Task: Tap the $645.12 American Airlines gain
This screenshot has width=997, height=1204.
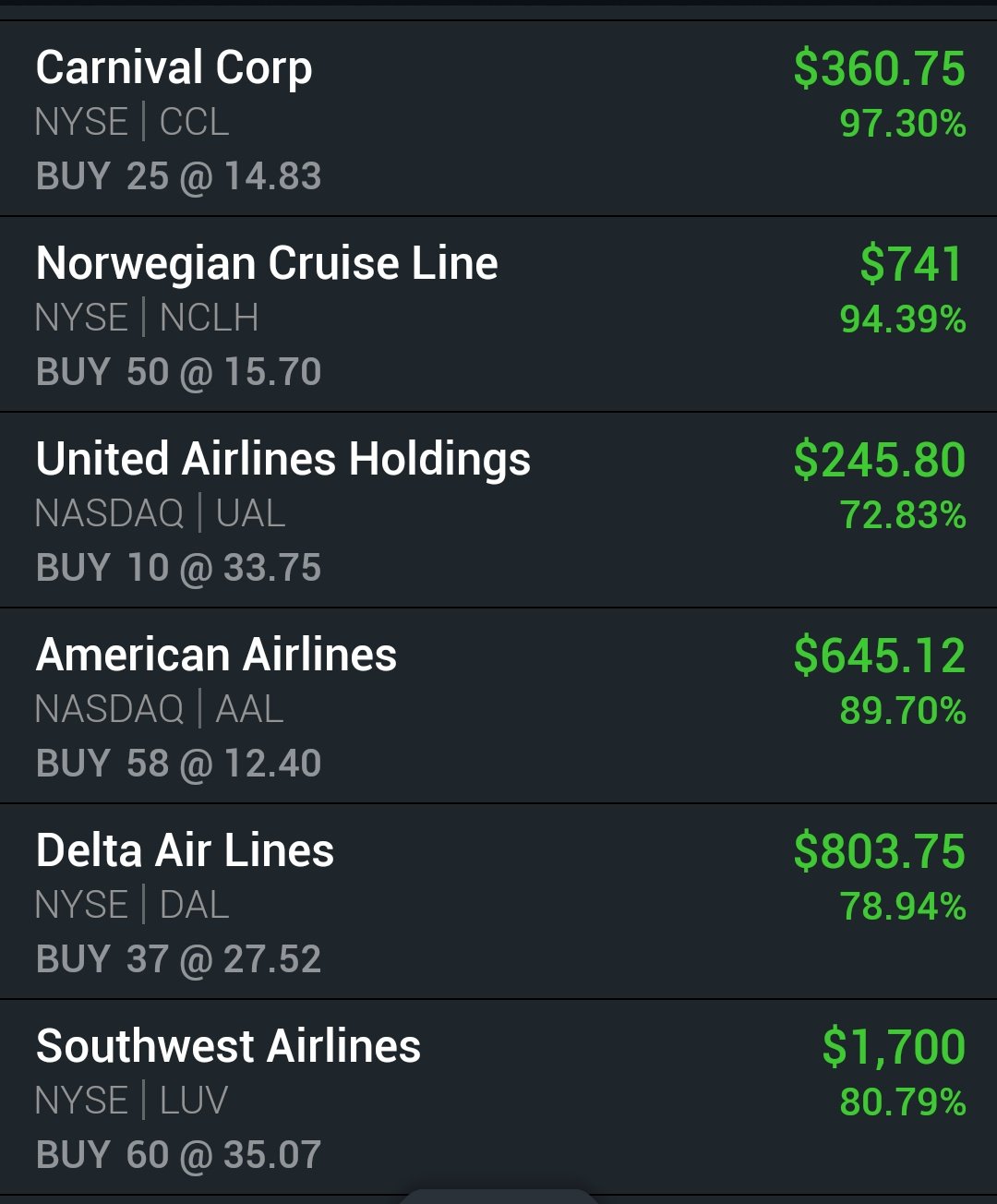Action: click(880, 656)
